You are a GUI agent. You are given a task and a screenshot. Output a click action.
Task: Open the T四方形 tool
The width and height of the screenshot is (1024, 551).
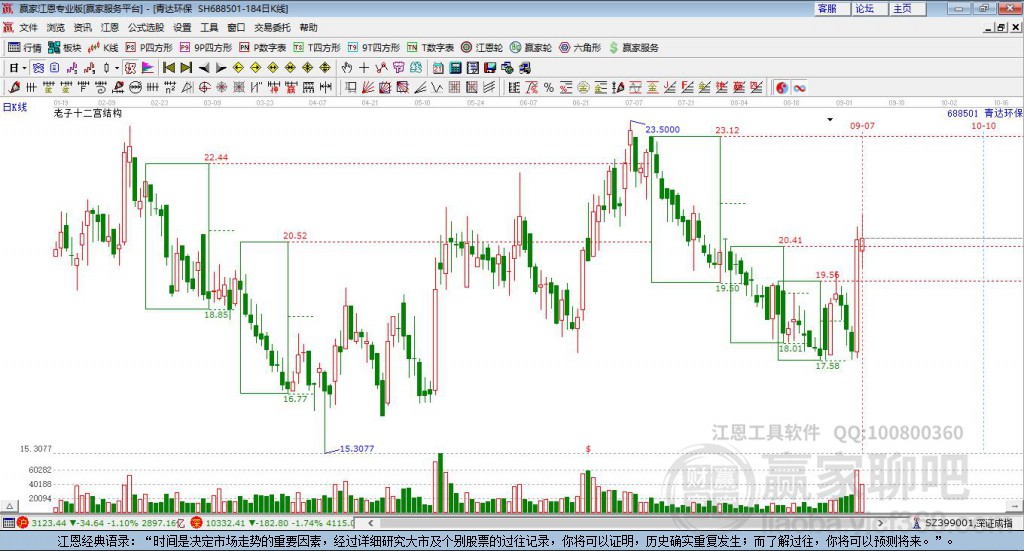(x=317, y=48)
